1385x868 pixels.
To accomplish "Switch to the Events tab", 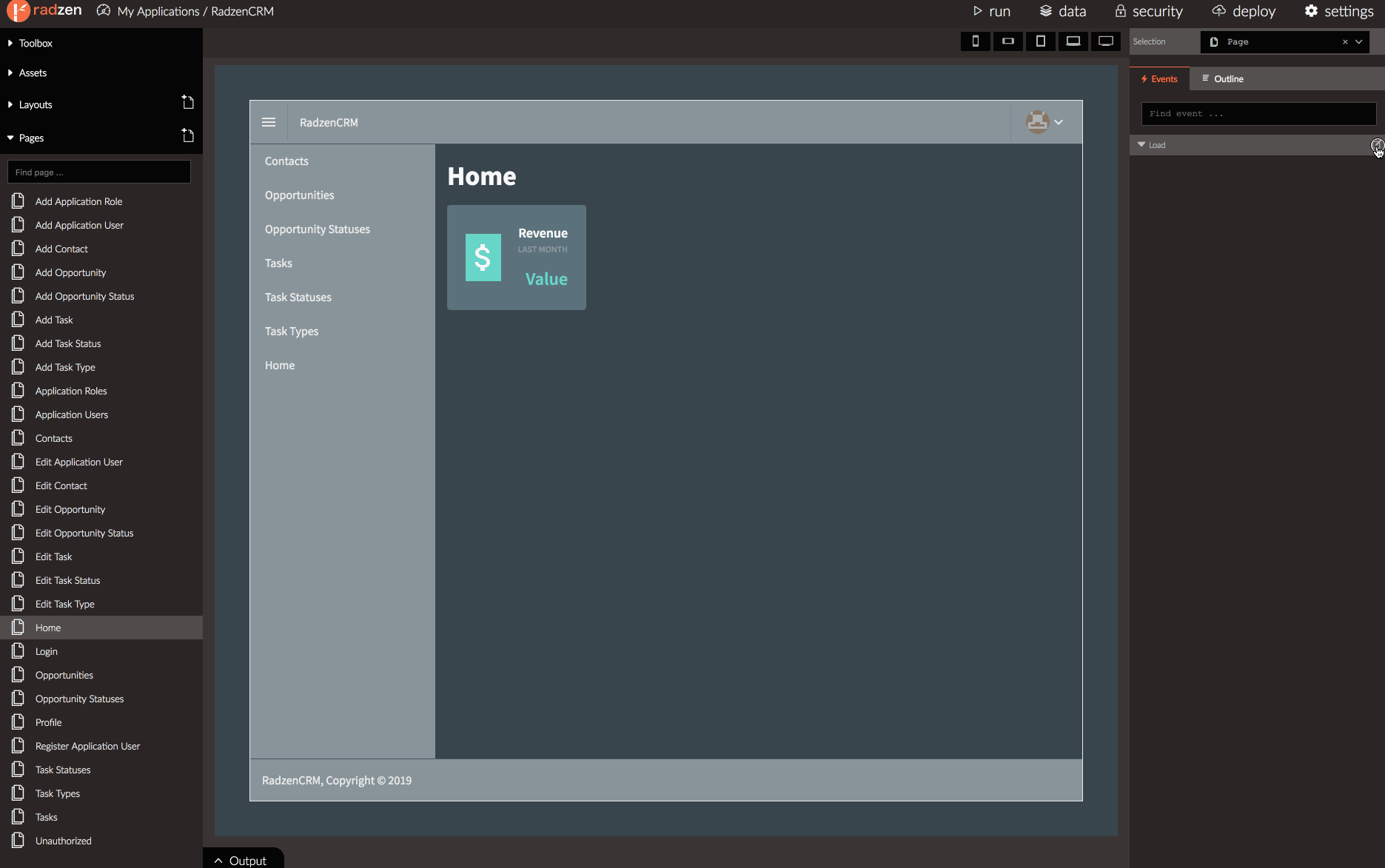I will coord(1159,78).
